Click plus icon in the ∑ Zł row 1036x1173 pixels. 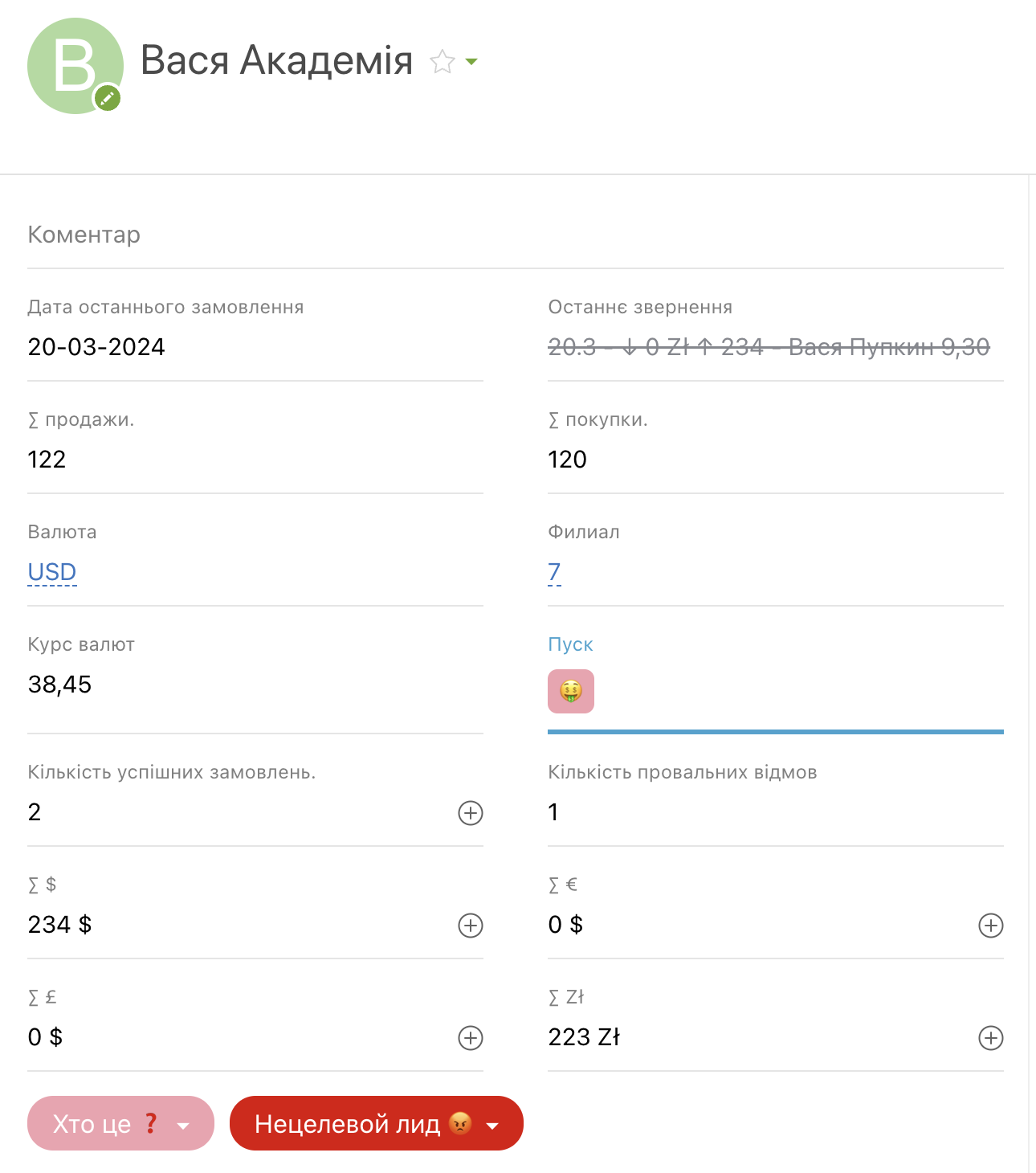click(x=991, y=1038)
